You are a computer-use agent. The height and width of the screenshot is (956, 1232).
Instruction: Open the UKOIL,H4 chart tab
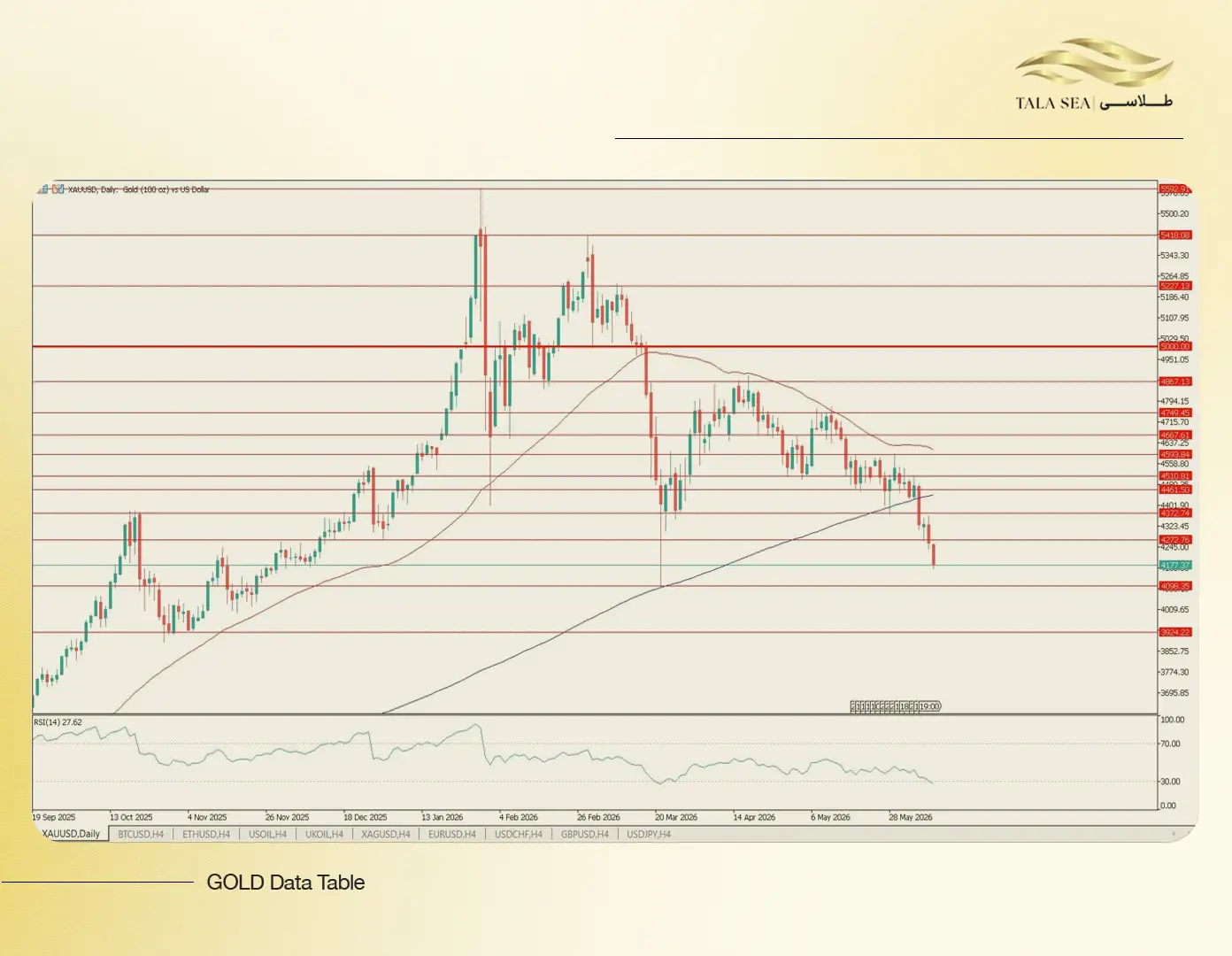pos(324,834)
